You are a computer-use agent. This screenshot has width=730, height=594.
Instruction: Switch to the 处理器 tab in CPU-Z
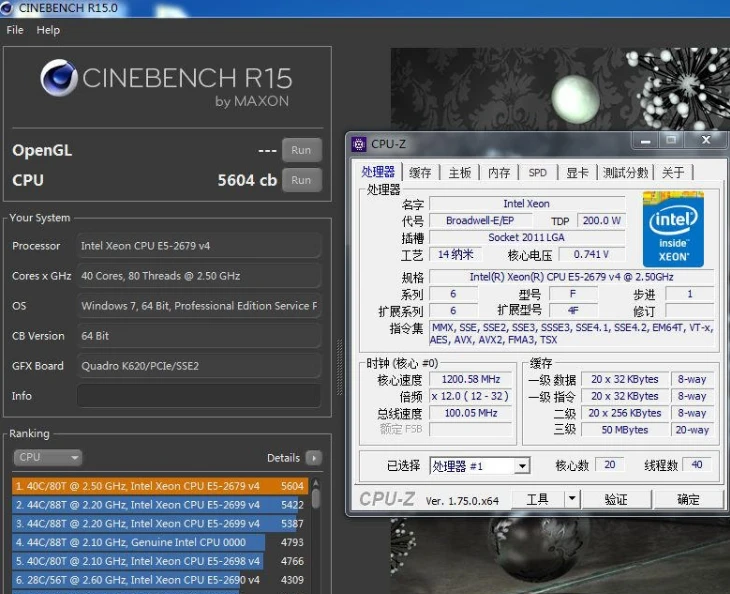click(x=378, y=172)
